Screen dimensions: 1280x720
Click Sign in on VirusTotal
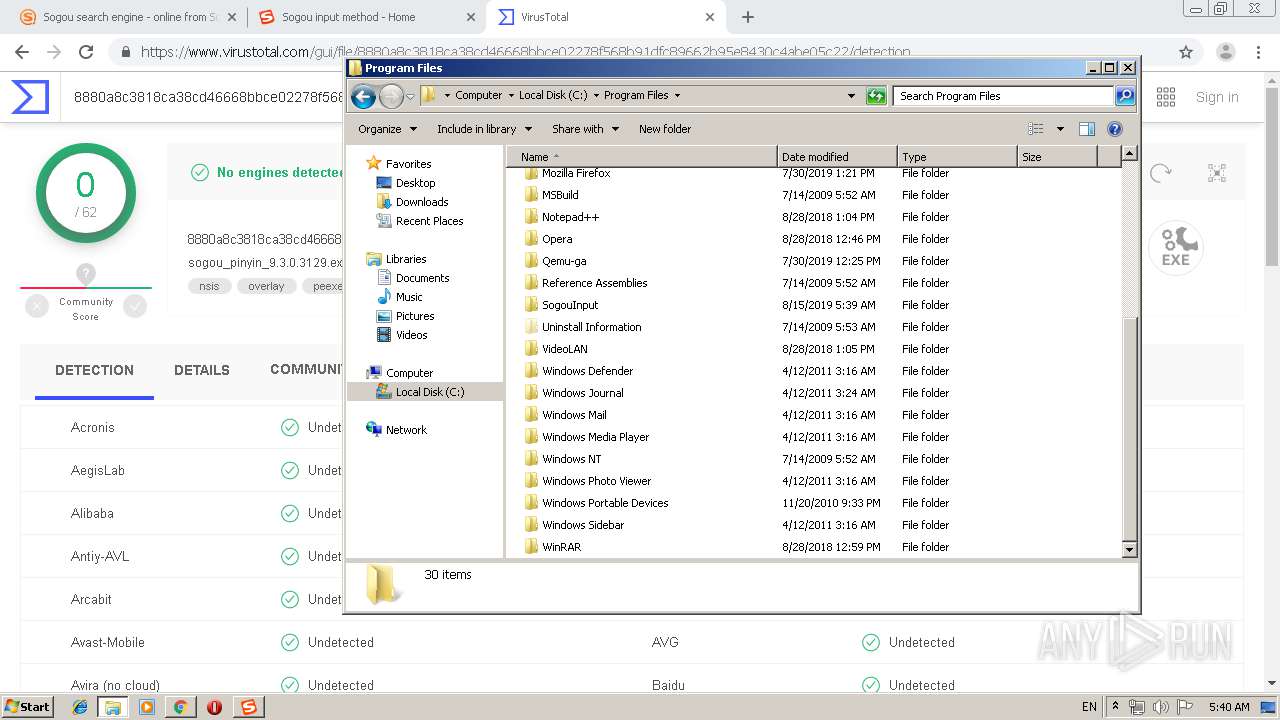click(x=1217, y=97)
